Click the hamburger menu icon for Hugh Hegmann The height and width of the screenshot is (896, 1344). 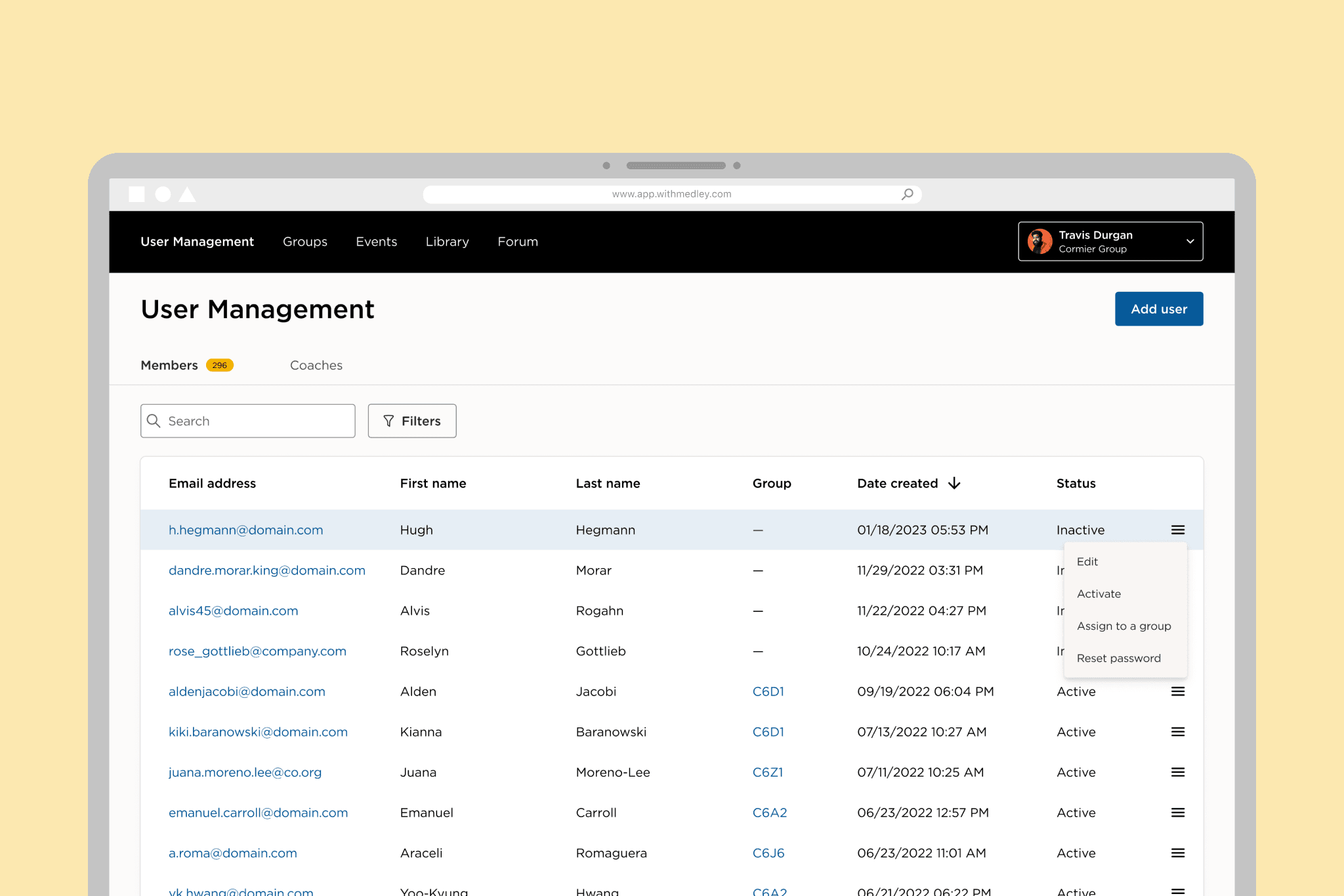tap(1178, 530)
